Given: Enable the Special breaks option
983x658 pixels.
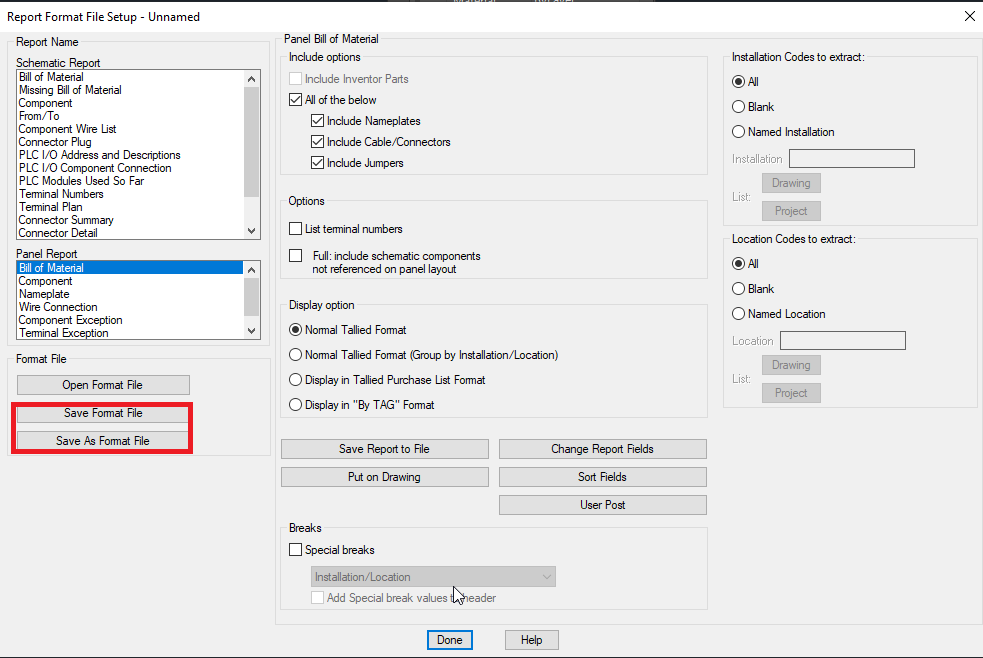Looking at the screenshot, I should (296, 549).
